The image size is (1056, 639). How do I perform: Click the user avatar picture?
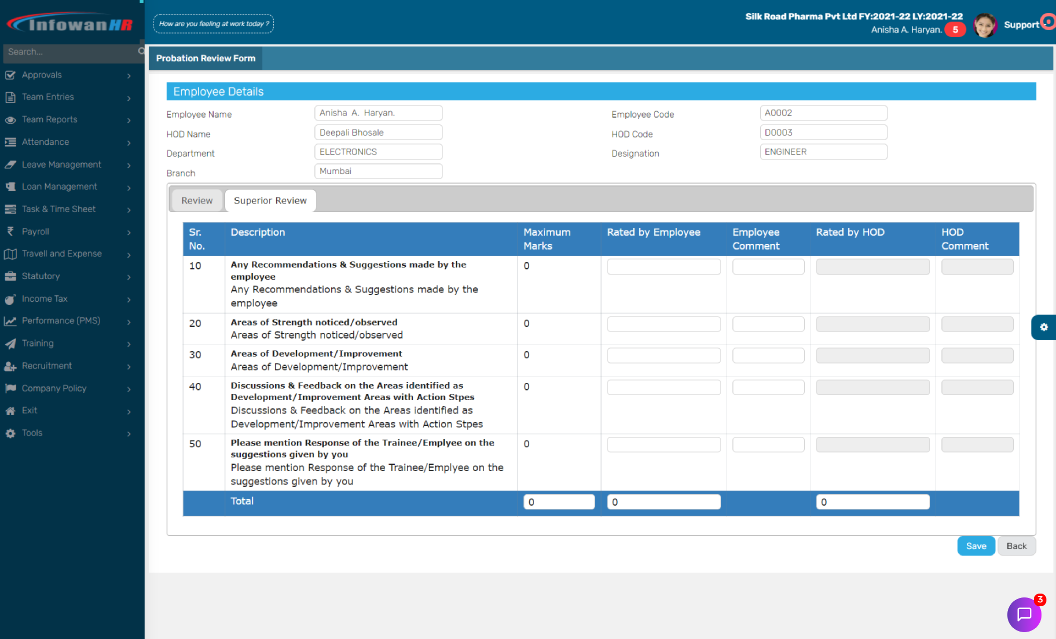click(x=985, y=26)
